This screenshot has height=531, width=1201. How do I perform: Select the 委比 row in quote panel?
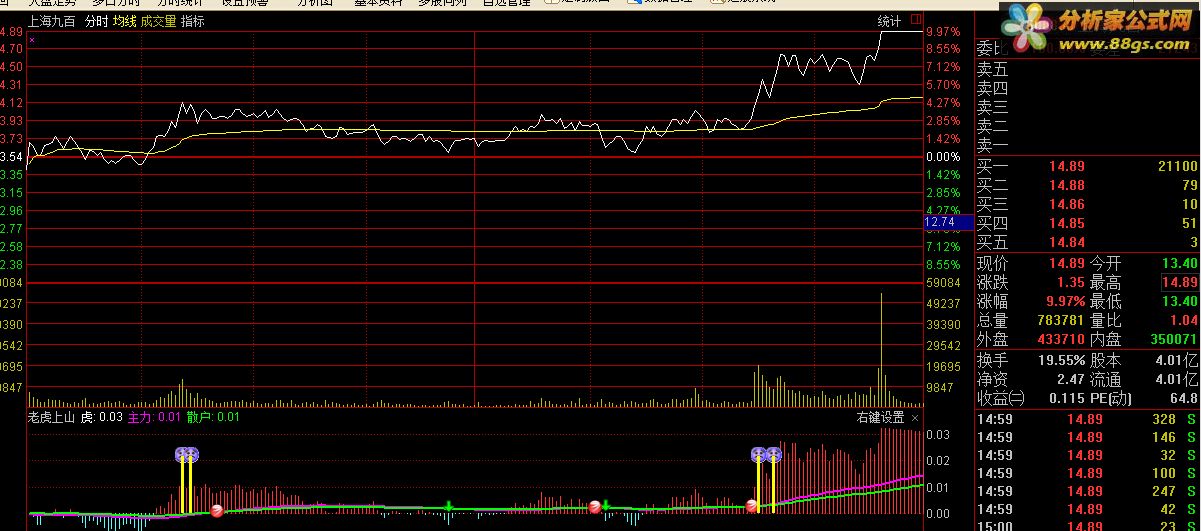tap(1087, 48)
